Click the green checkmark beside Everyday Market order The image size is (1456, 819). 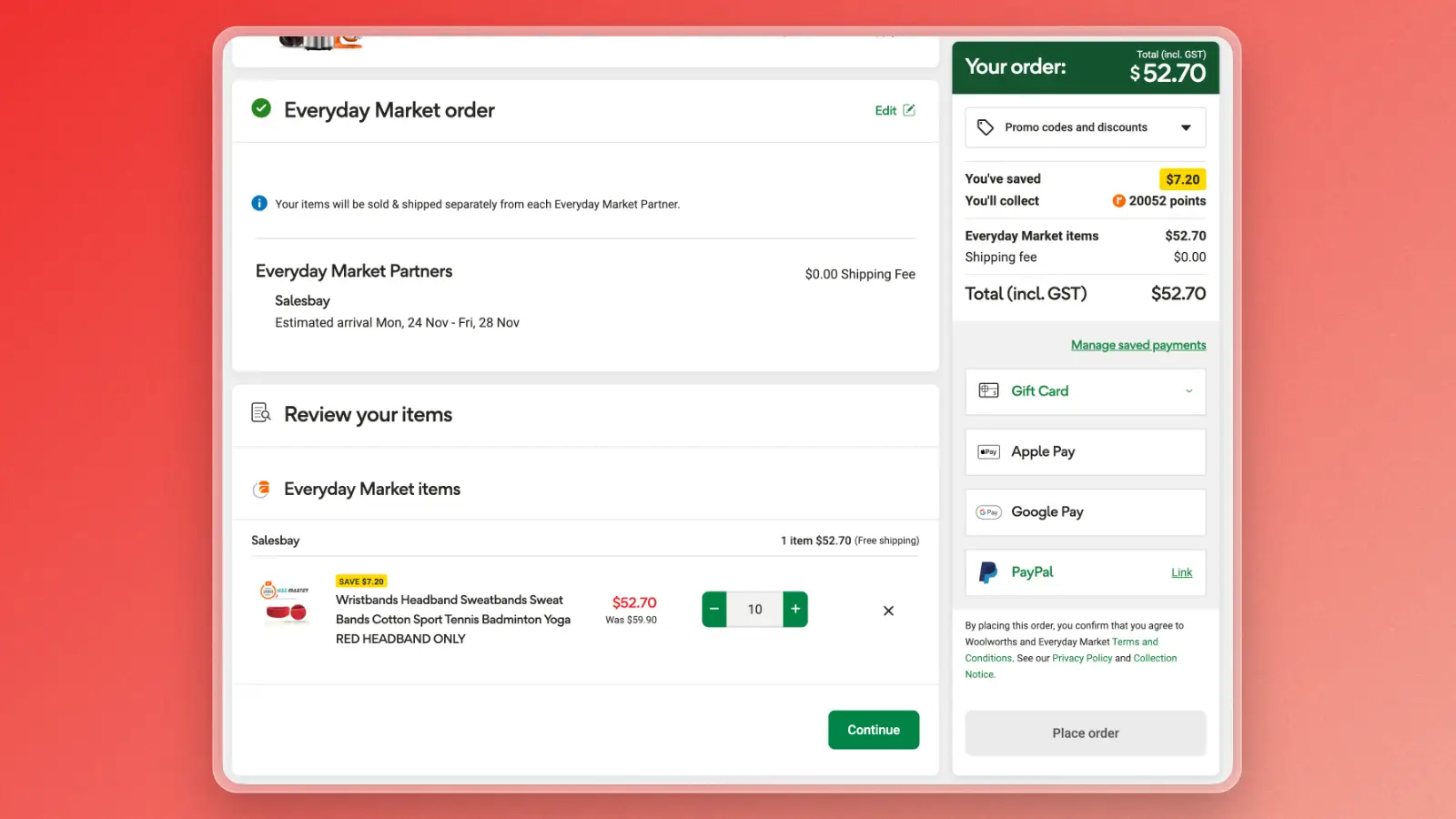tap(261, 108)
